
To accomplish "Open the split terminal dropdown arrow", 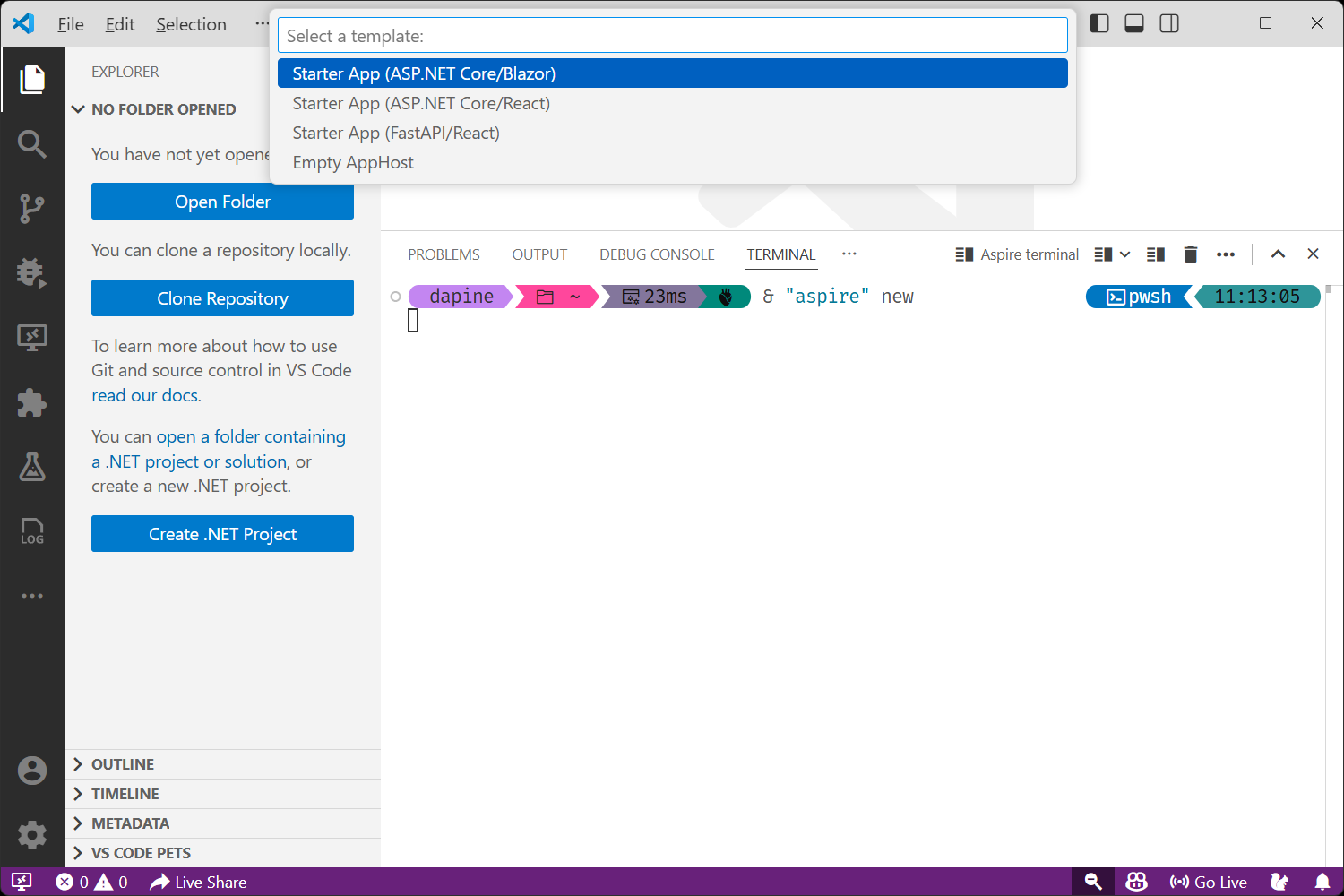I will coord(1124,254).
